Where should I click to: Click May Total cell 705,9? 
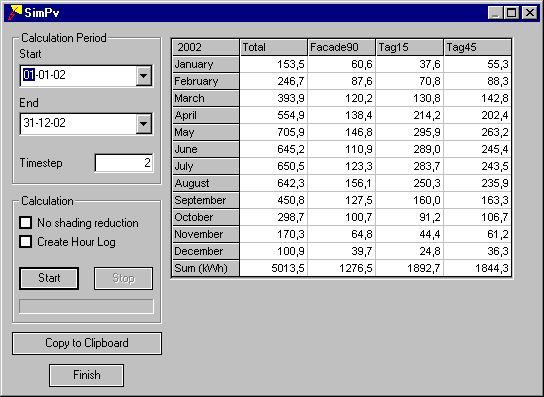(273, 132)
